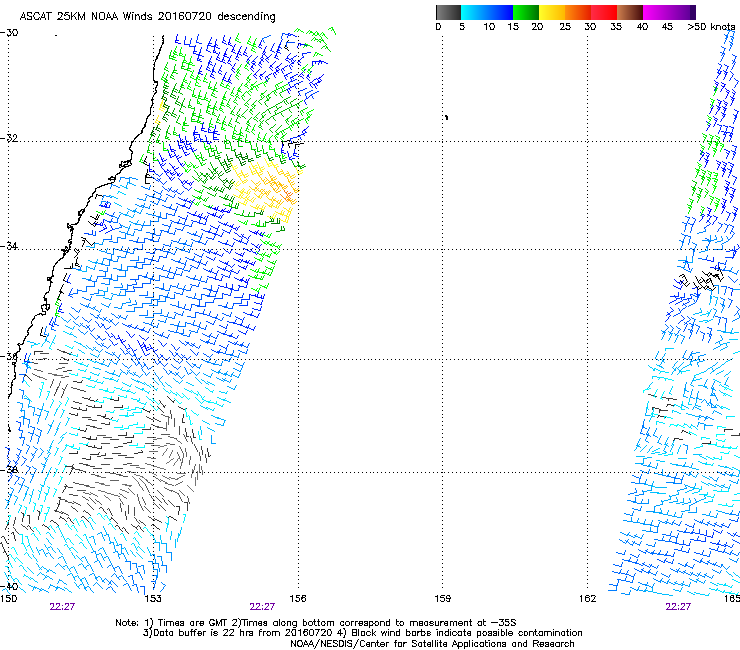Click the '>50 knots' legend label
The width and height of the screenshot is (740, 650).
click(711, 26)
